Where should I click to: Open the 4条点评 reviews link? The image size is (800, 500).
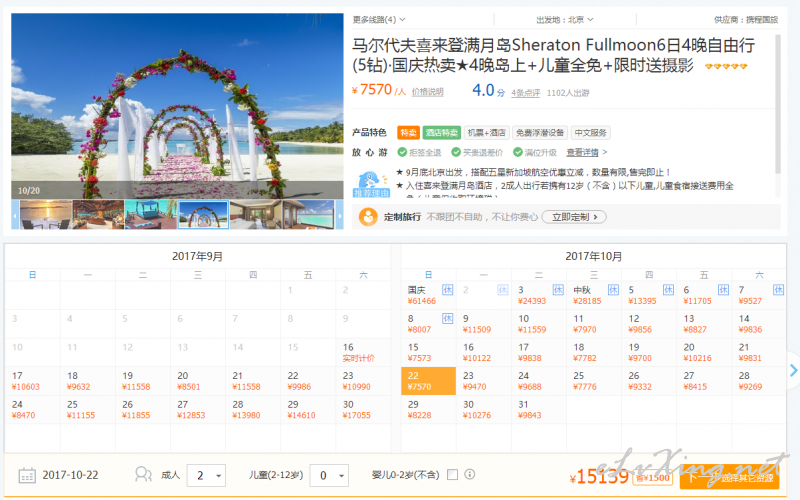(526, 93)
